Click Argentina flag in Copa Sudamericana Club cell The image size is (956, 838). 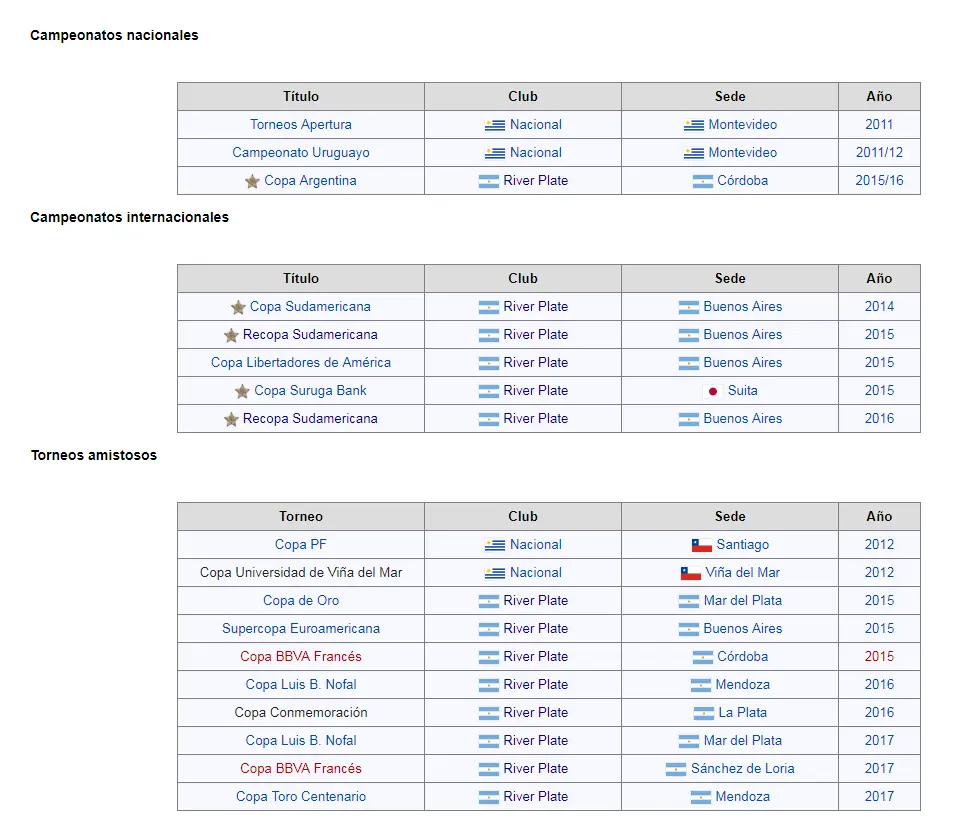(488, 307)
